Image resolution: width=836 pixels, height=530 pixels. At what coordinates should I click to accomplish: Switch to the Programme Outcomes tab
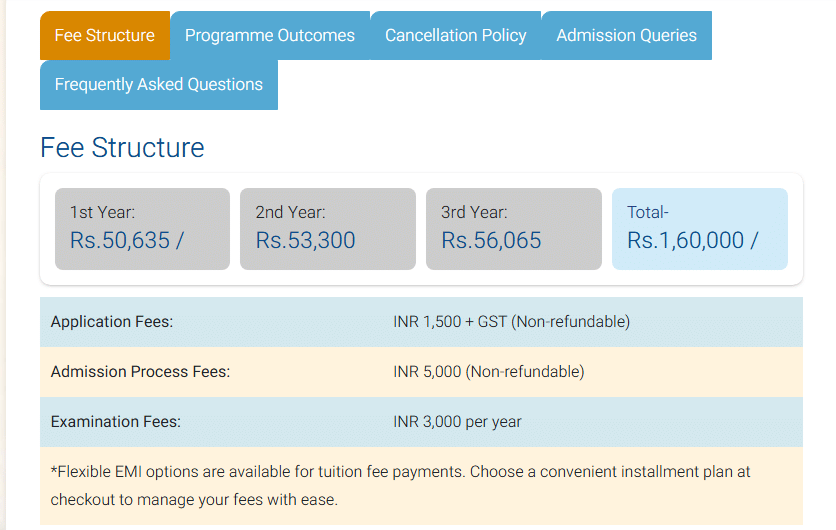pyautogui.click(x=270, y=35)
